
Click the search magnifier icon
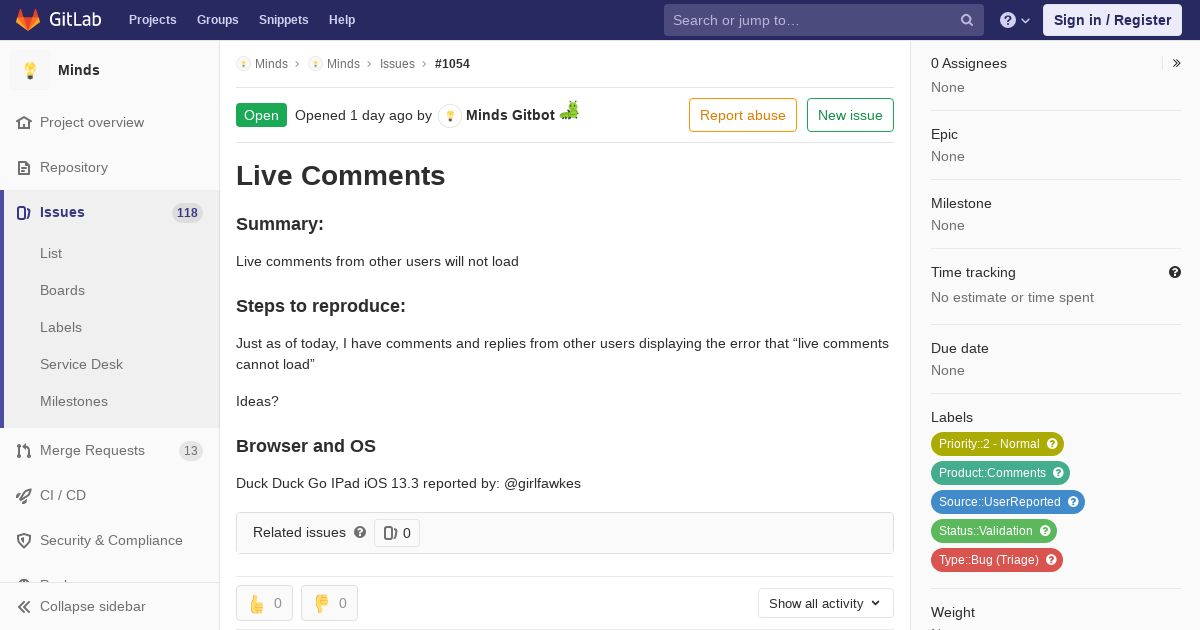coord(967,20)
